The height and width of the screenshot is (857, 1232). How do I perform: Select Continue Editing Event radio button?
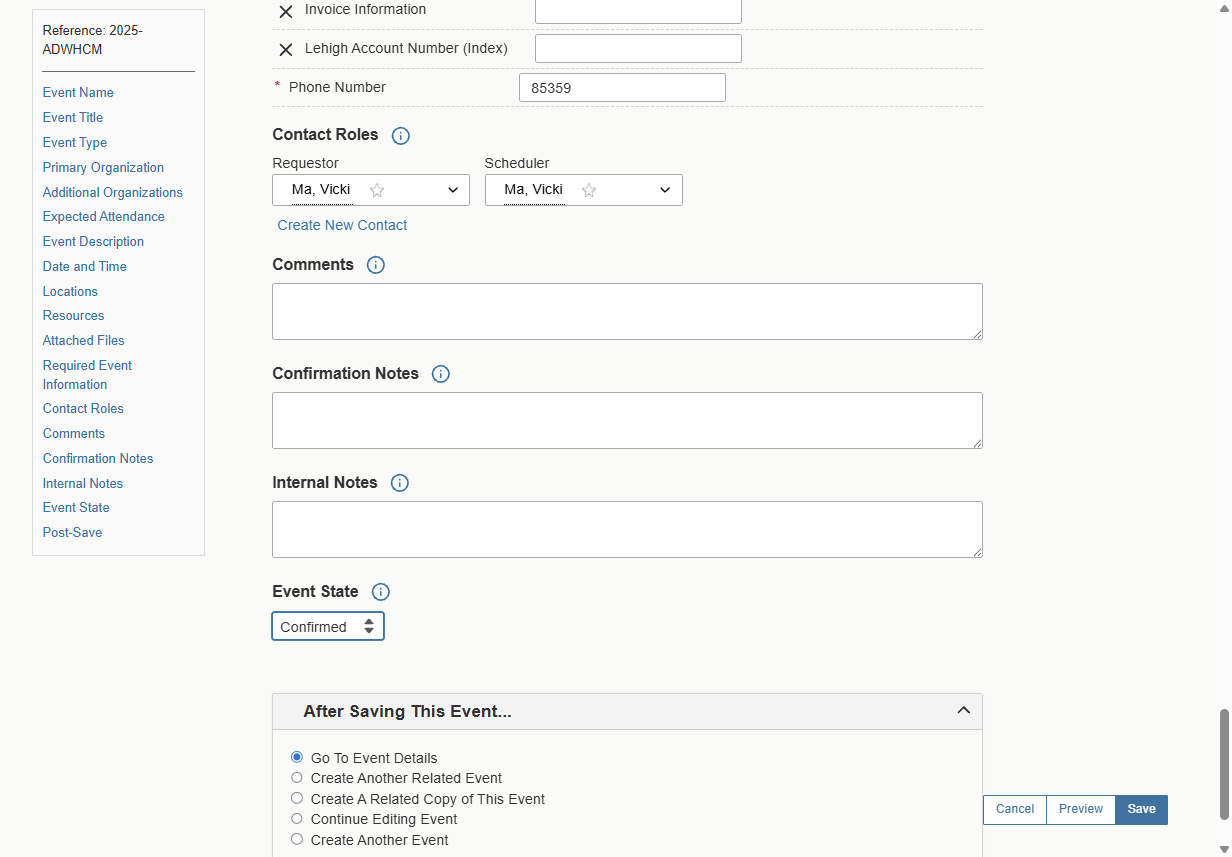click(x=297, y=818)
